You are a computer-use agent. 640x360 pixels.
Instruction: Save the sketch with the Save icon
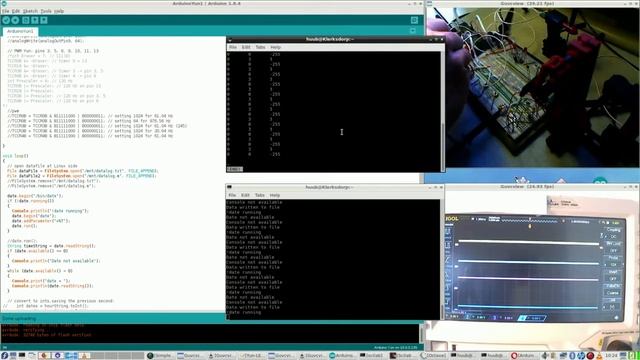[44, 20]
